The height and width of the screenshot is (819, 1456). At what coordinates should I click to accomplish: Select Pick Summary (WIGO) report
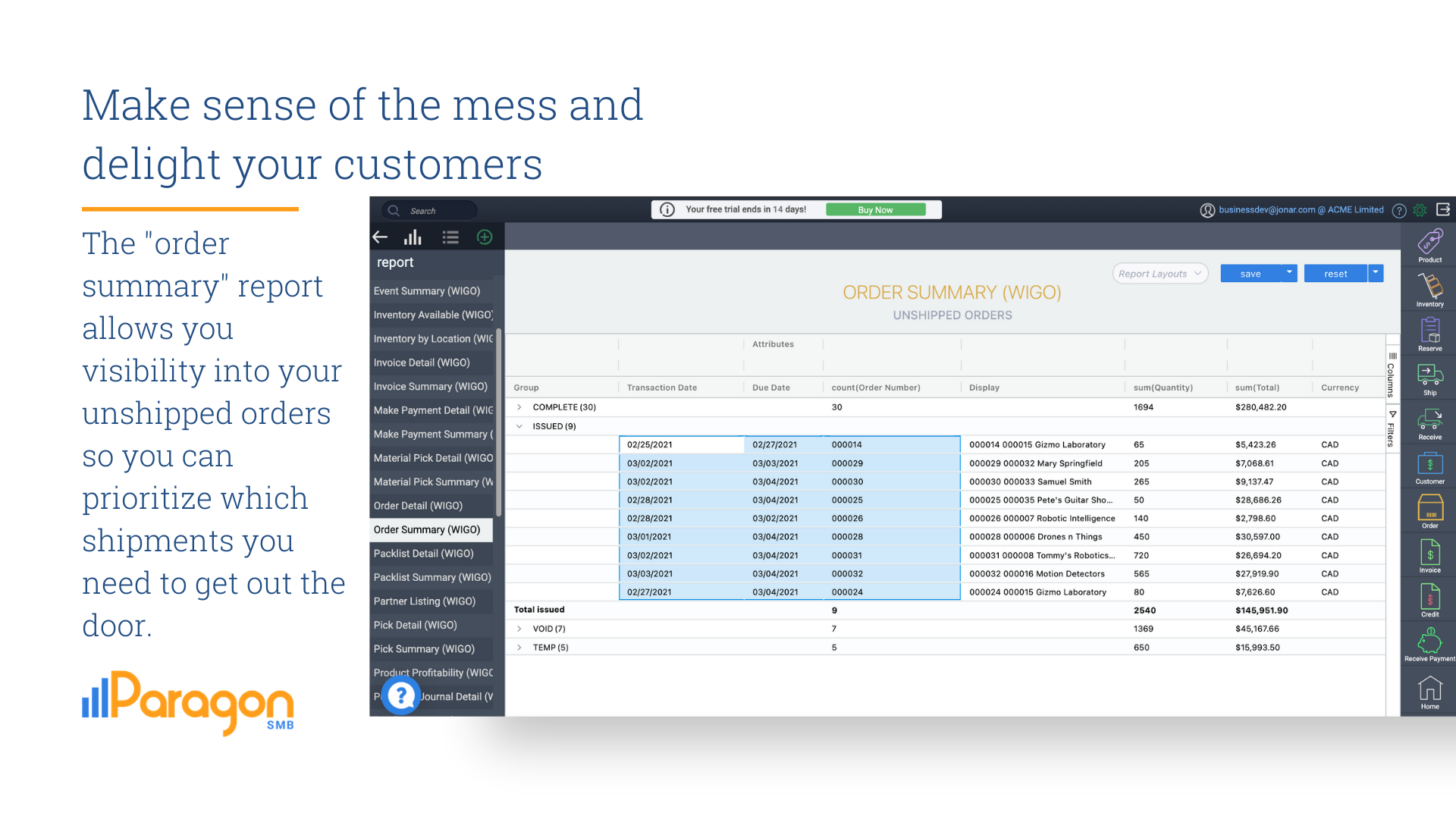click(431, 649)
